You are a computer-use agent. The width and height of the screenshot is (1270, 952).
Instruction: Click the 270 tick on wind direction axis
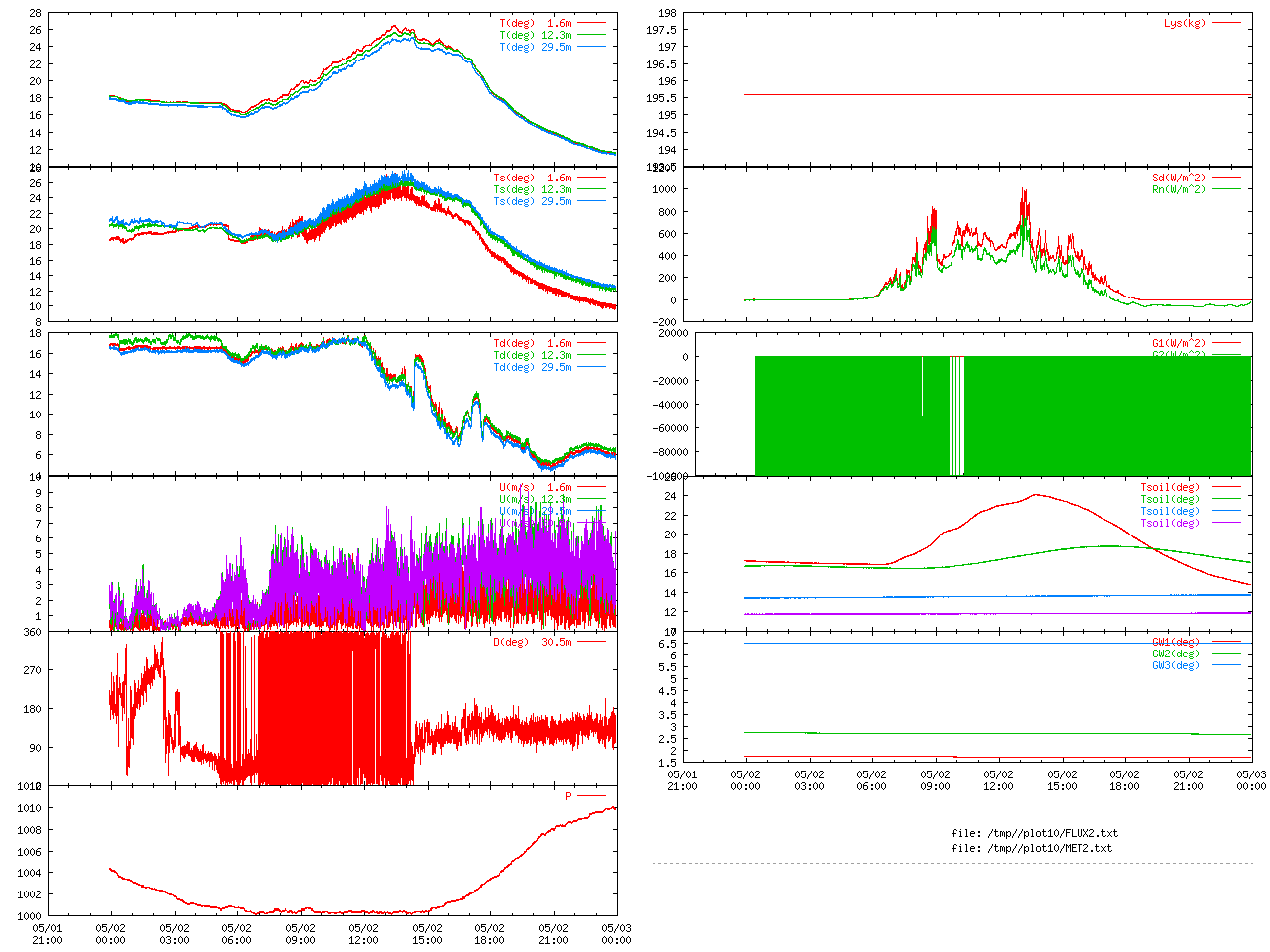33,670
